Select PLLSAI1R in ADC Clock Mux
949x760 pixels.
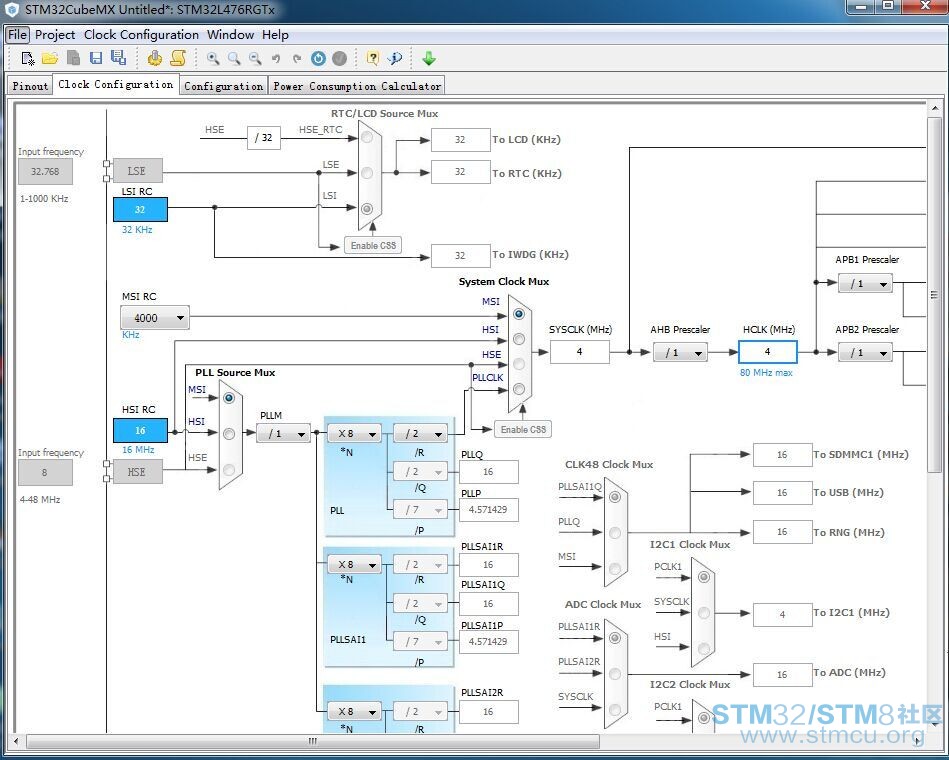tap(615, 638)
